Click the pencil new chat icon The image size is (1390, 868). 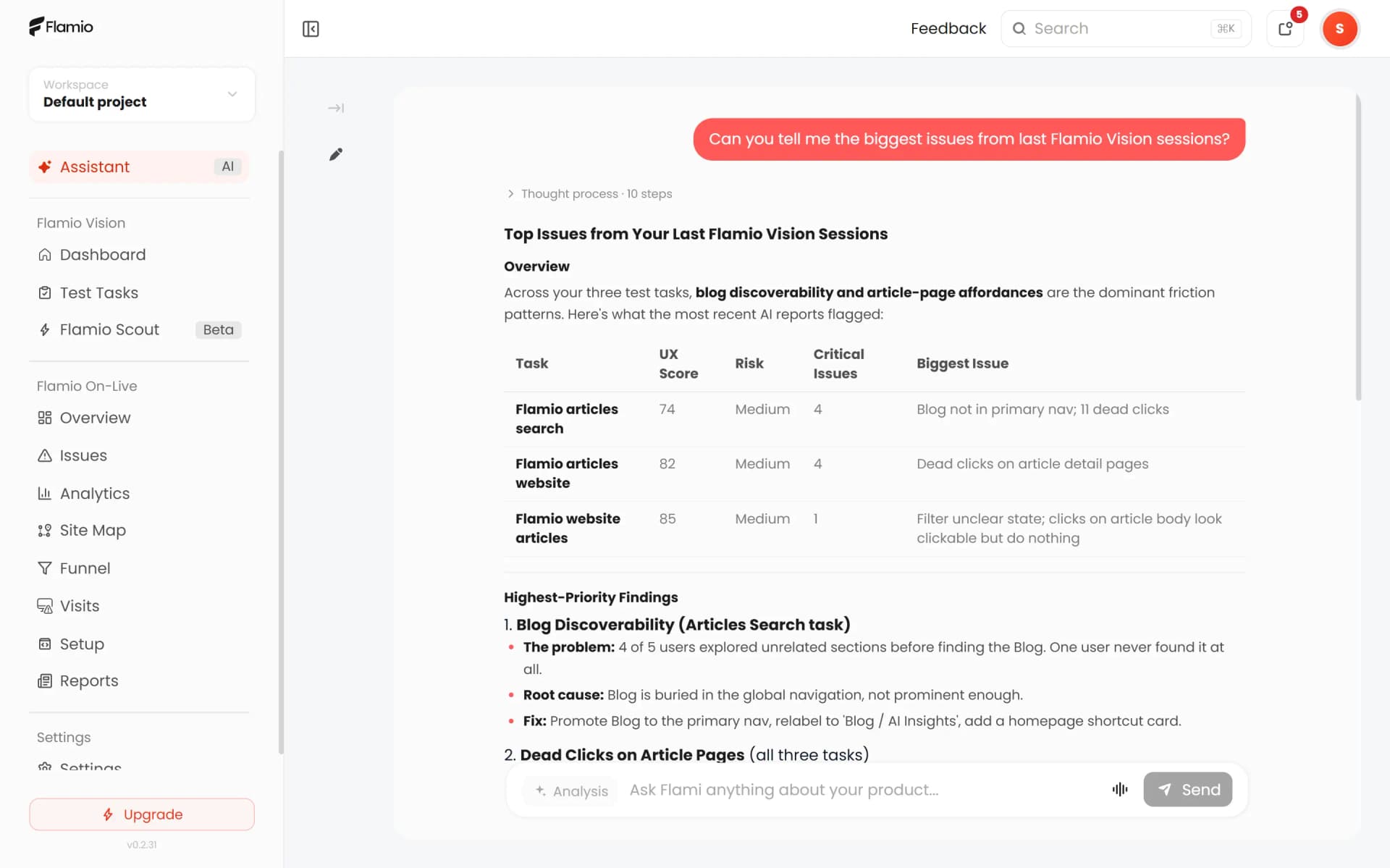336,154
